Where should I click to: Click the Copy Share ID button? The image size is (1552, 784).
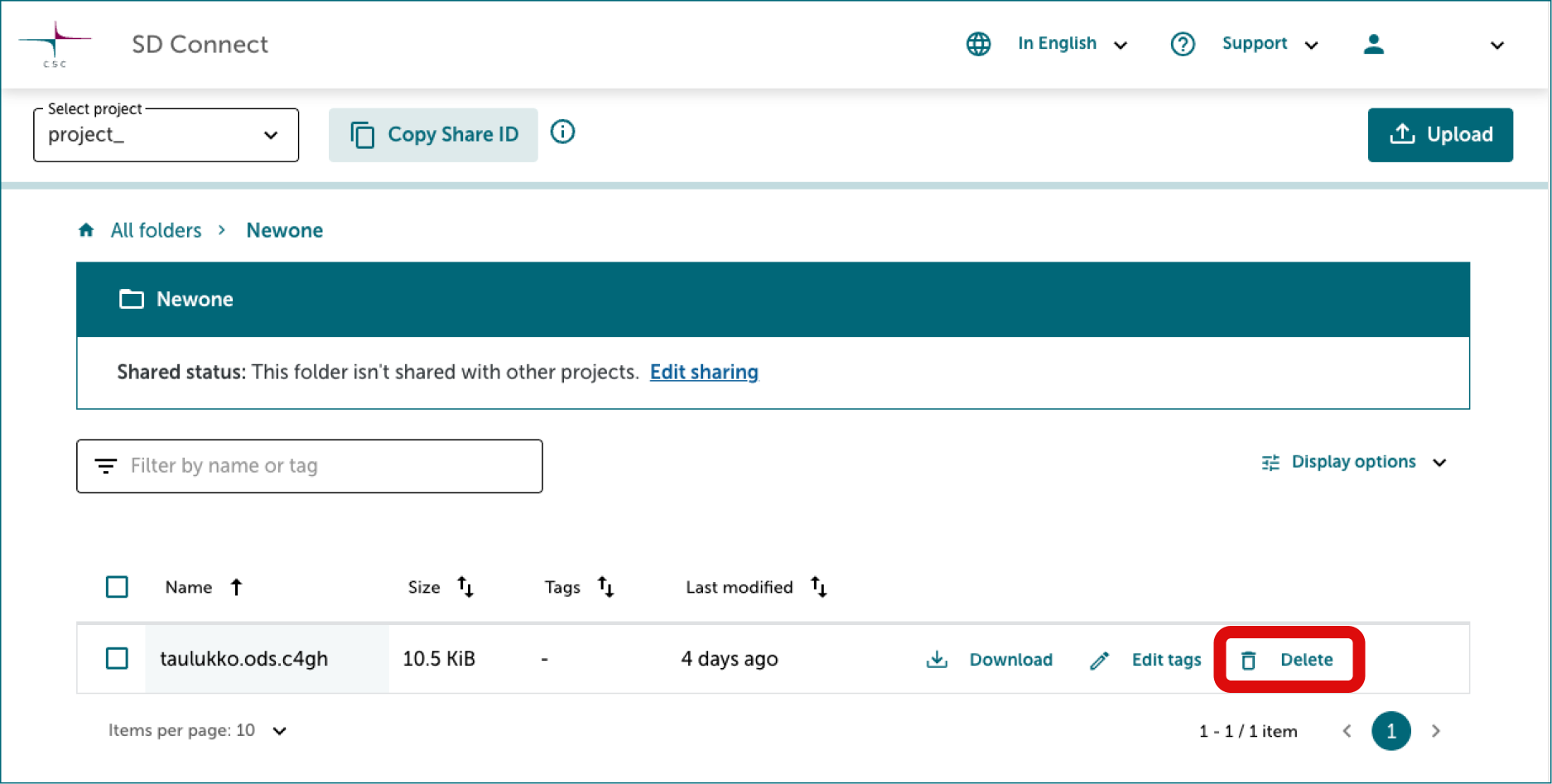point(433,135)
